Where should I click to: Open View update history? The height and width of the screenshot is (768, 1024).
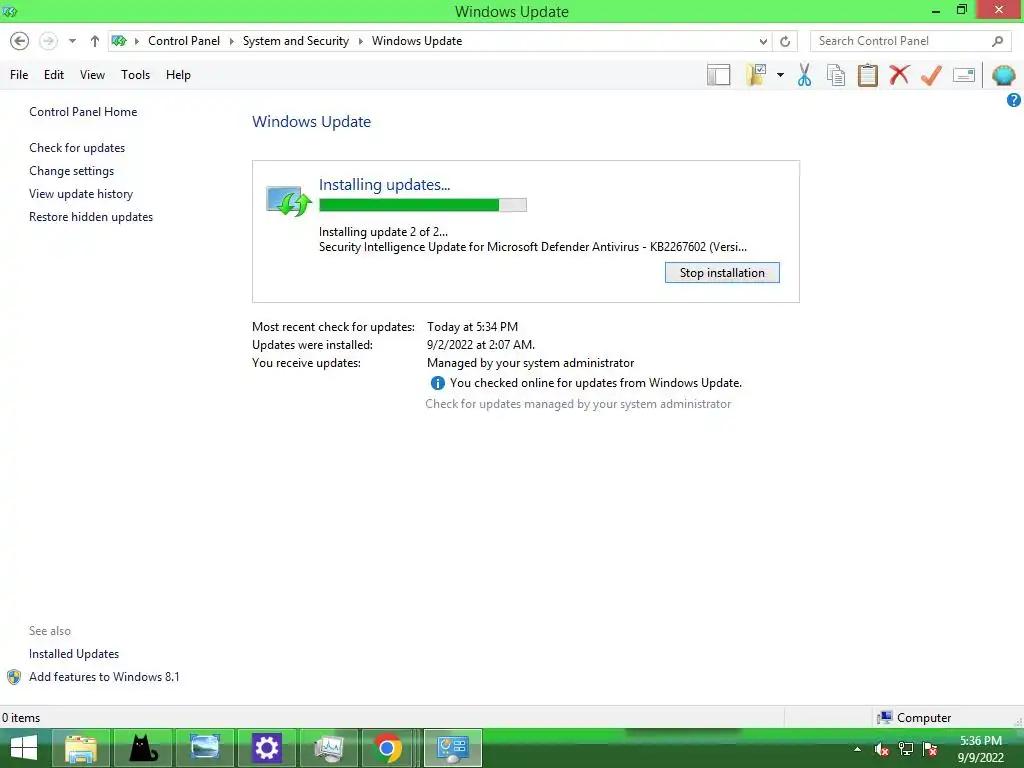tap(81, 194)
